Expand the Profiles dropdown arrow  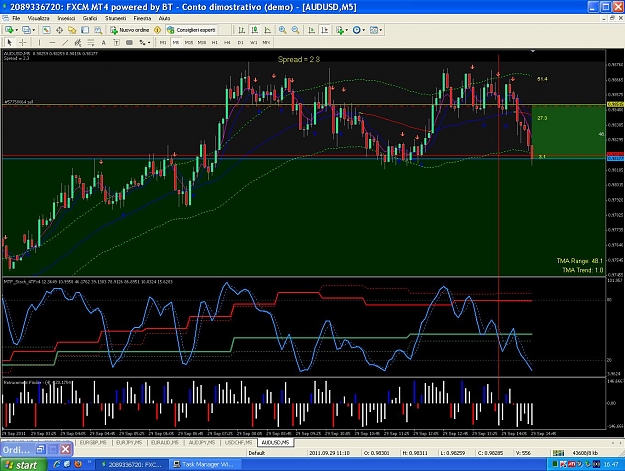click(x=33, y=30)
